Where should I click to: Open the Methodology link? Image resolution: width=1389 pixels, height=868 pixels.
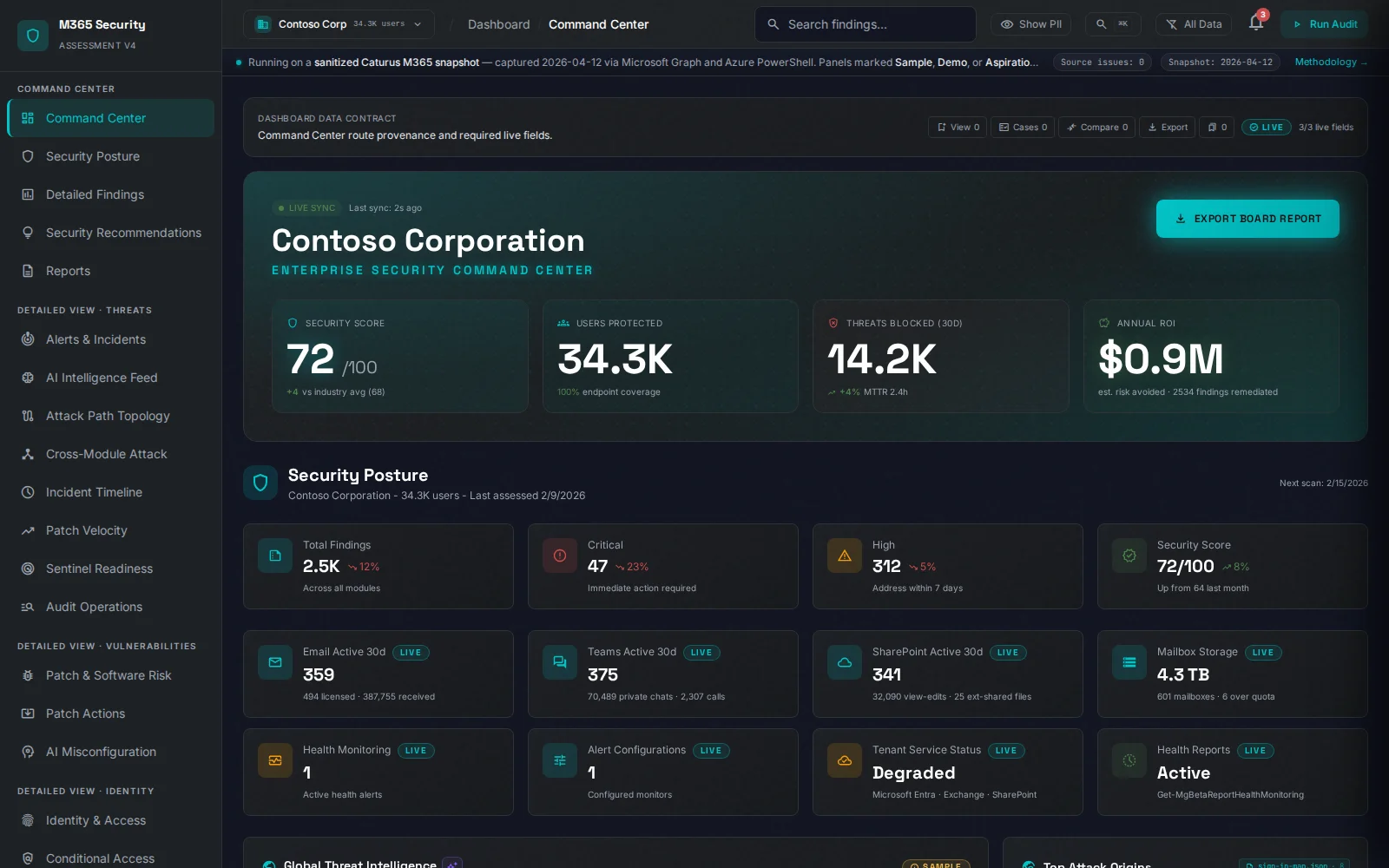click(1331, 62)
